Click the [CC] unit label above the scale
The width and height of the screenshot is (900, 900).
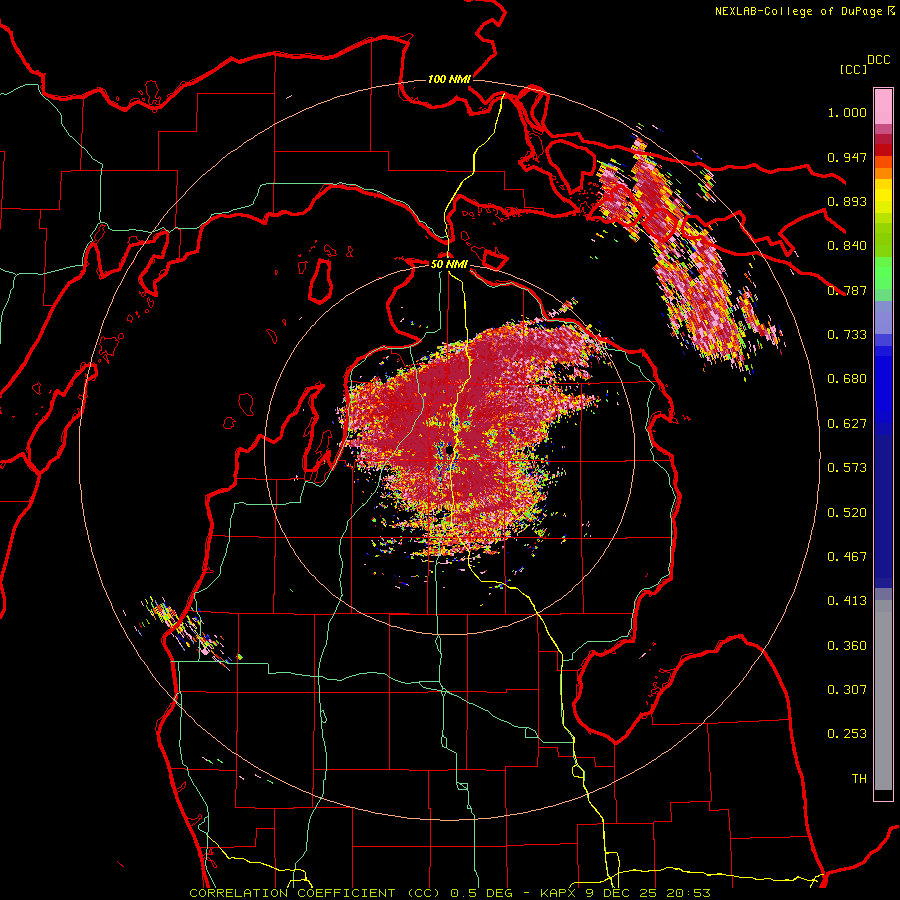click(853, 69)
